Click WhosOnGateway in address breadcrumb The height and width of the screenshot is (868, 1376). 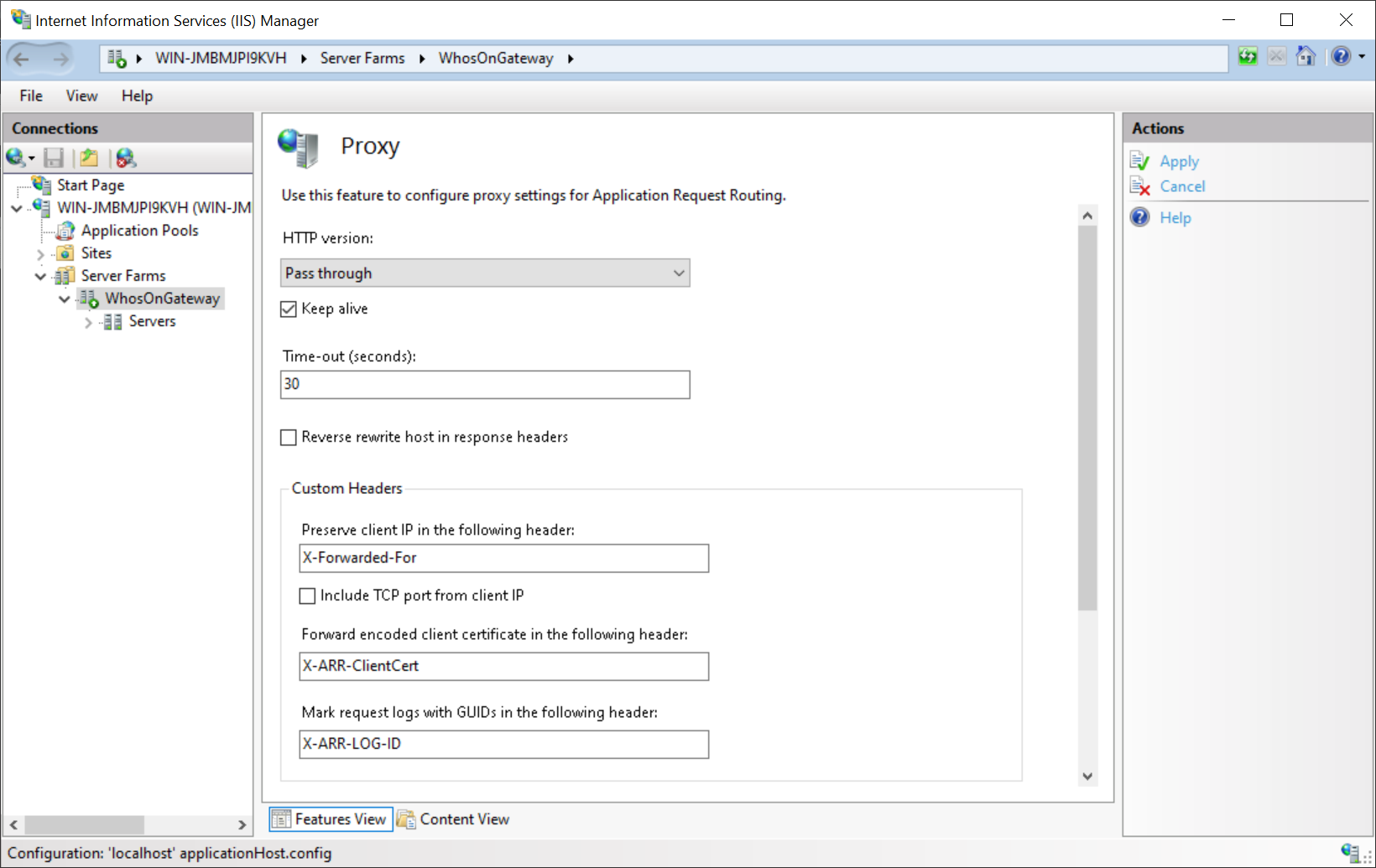(496, 59)
